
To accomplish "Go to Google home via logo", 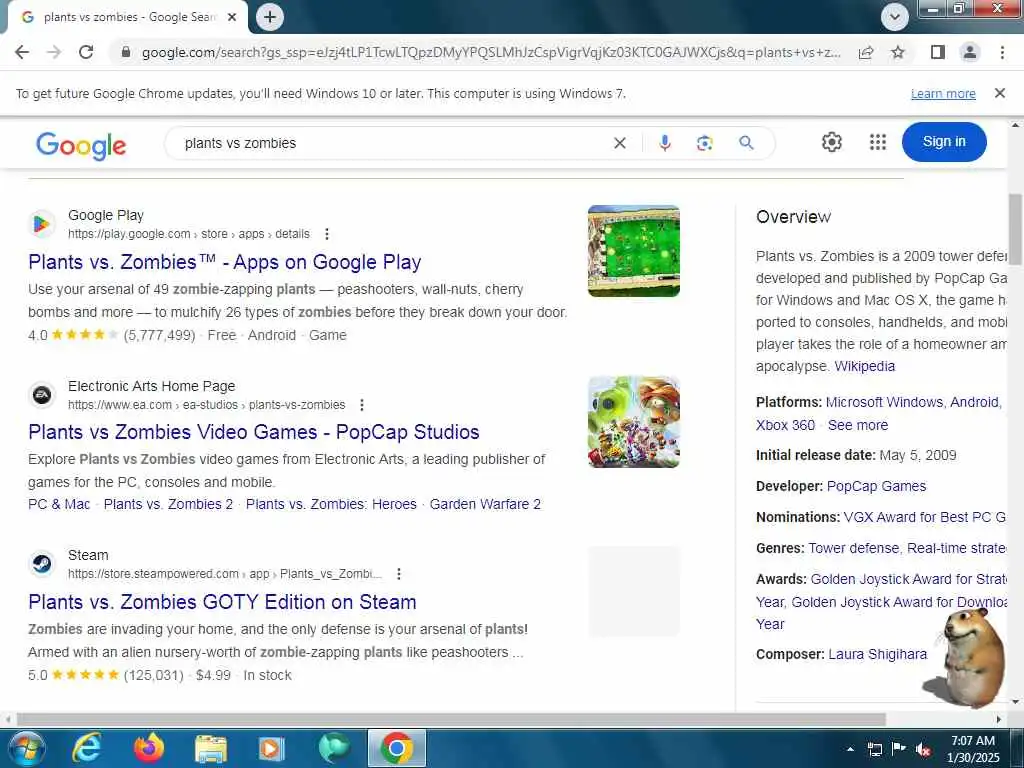I will click(81, 145).
